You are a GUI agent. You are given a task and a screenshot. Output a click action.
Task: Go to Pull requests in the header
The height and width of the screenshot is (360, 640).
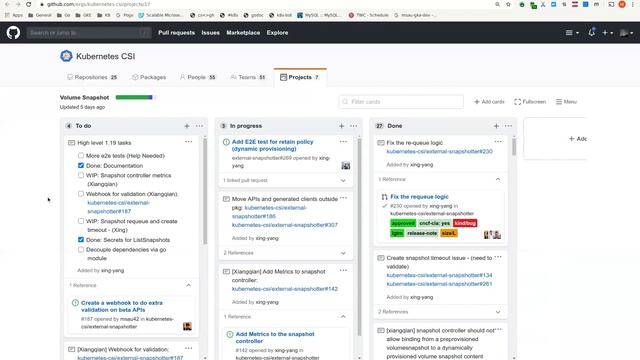pyautogui.click(x=176, y=33)
